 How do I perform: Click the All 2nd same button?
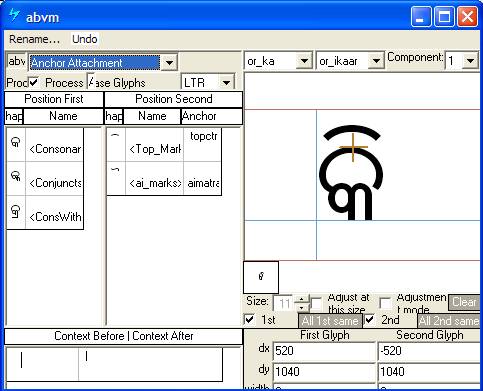tap(449, 321)
